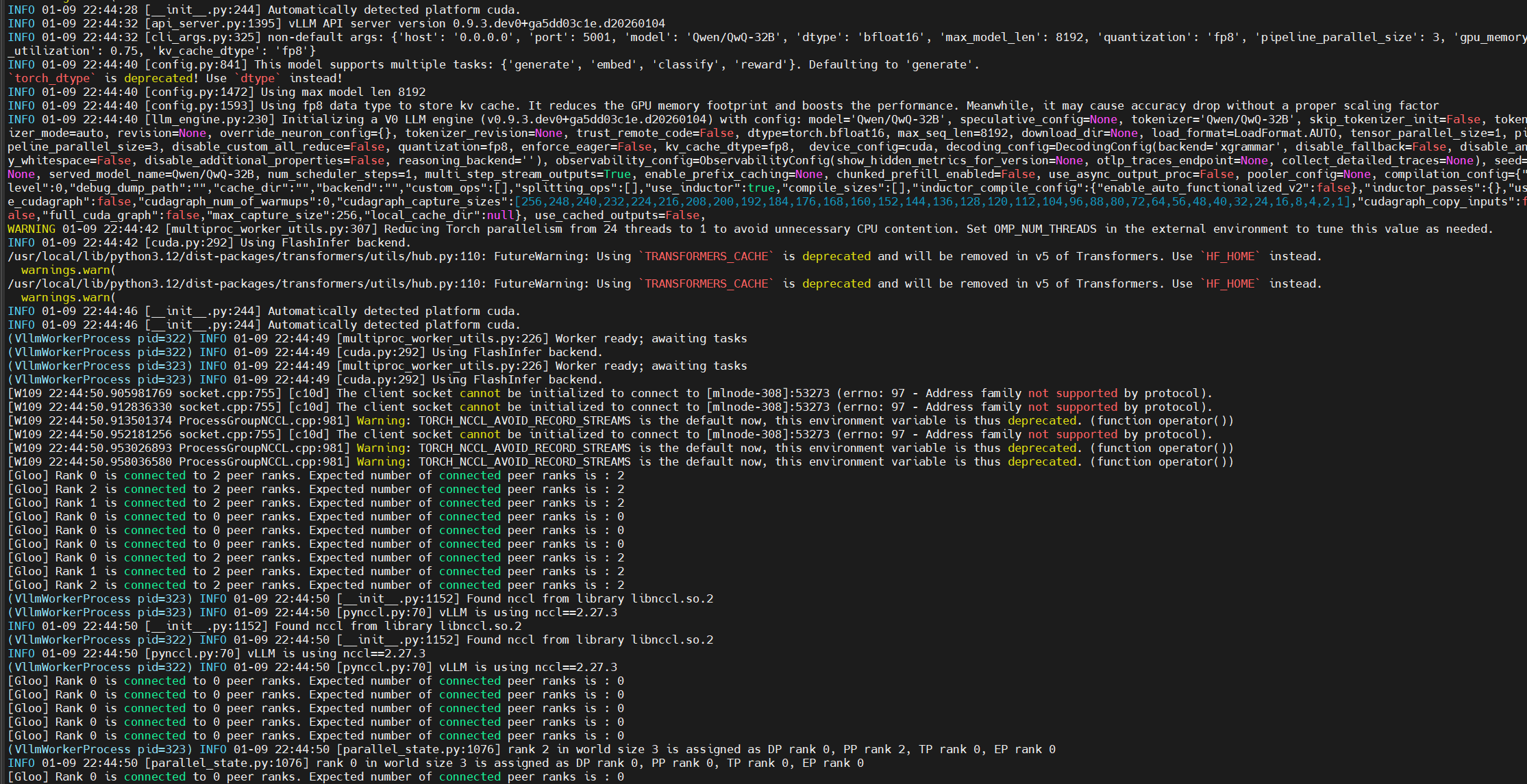Viewport: 1527px width, 784px height.
Task: Click the yellow WARNING label in the log
Action: (31, 229)
